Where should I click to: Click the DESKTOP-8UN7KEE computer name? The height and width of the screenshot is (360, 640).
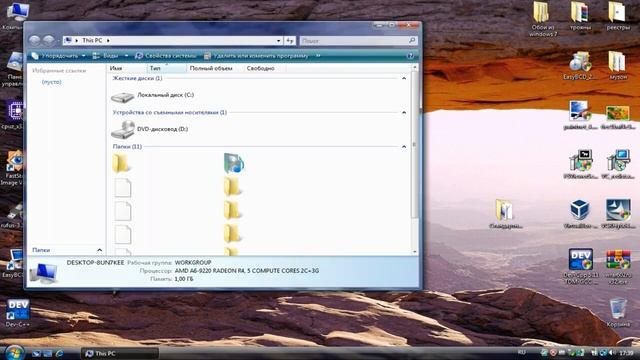[x=95, y=263]
